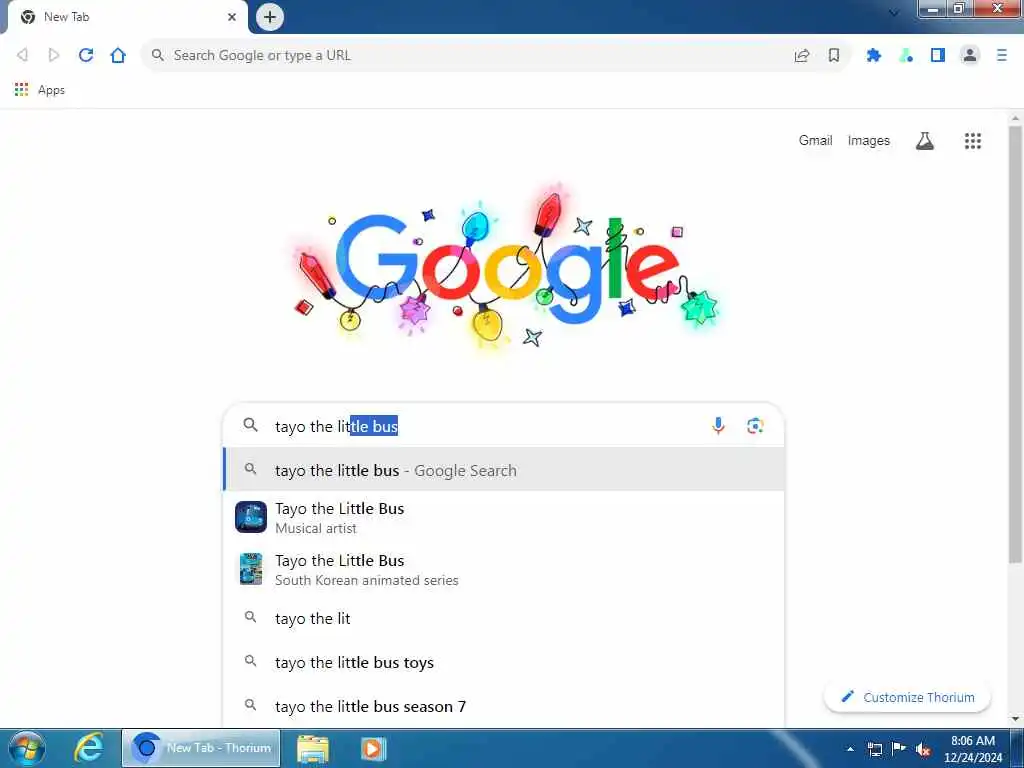1024x768 pixels.
Task: Click the scrollbar down arrow
Action: tap(1015, 719)
